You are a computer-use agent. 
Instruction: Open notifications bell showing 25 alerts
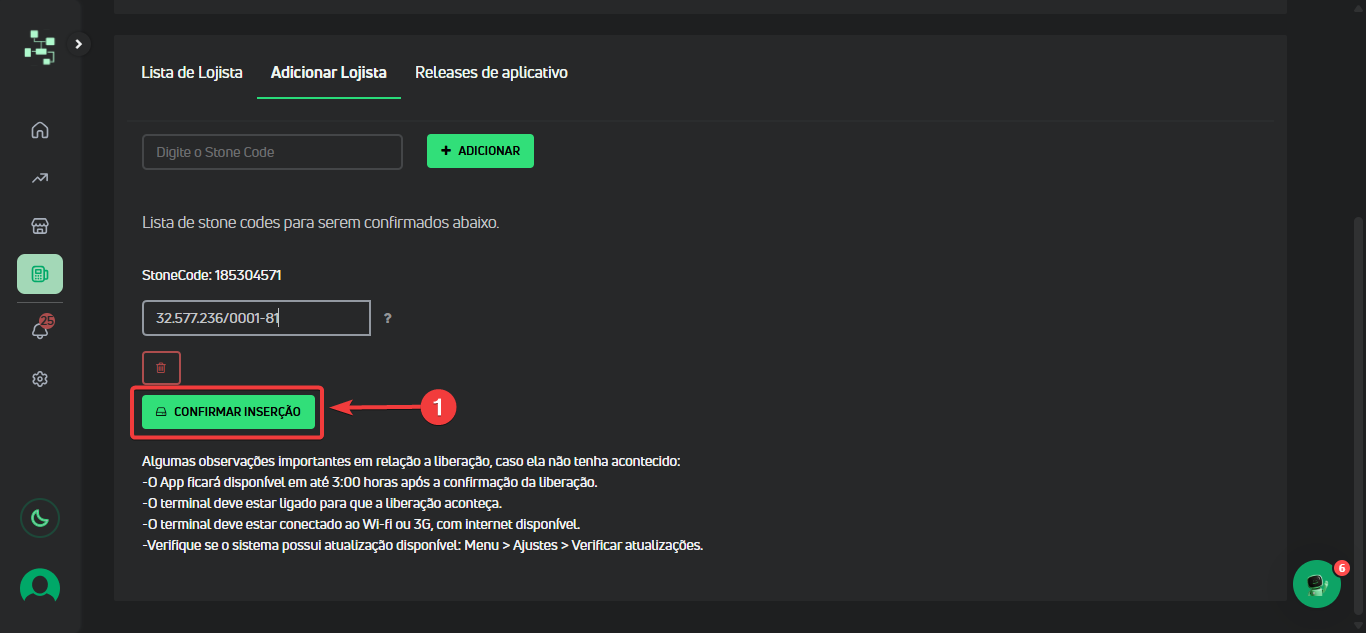[x=40, y=329]
